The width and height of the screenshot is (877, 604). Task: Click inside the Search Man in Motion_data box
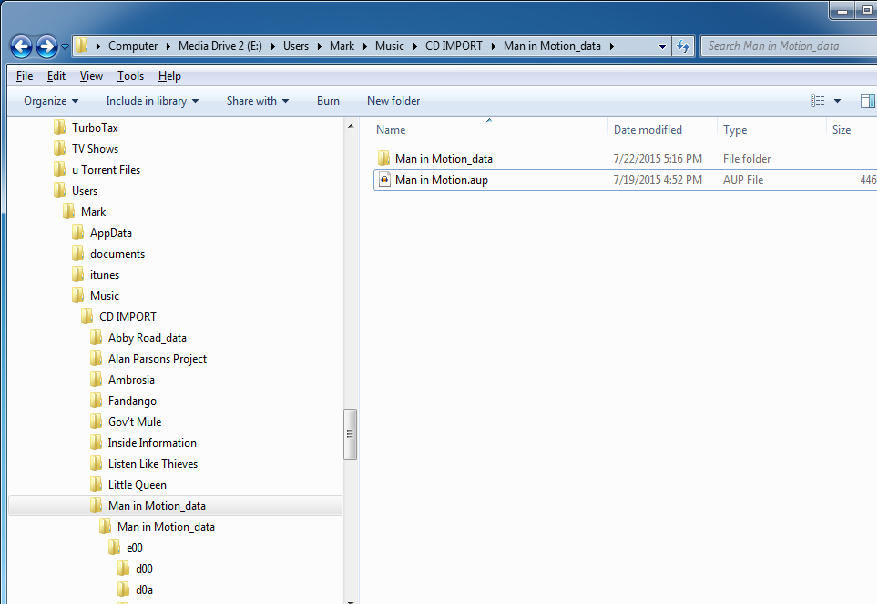click(785, 45)
